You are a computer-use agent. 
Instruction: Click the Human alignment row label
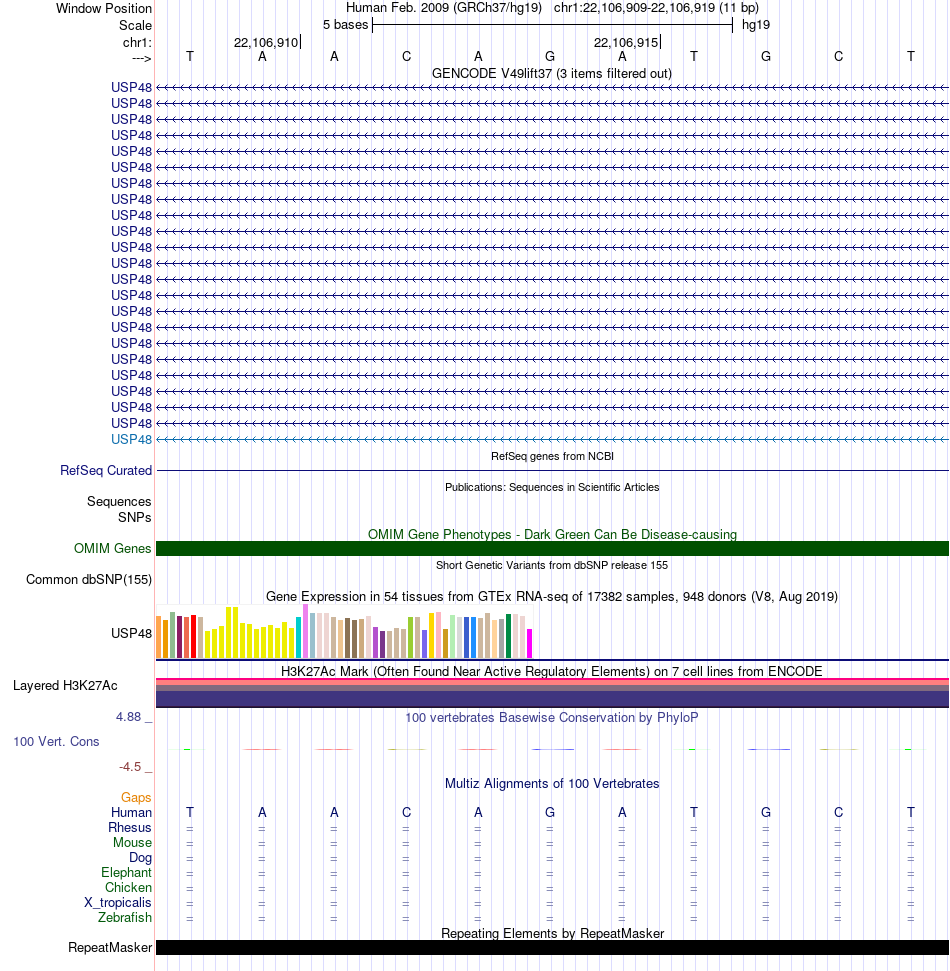tap(131, 812)
